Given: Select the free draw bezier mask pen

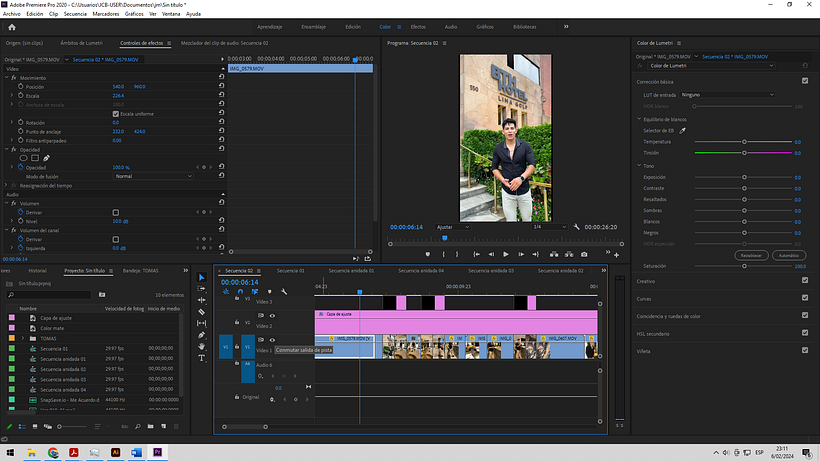Looking at the screenshot, I should point(47,158).
